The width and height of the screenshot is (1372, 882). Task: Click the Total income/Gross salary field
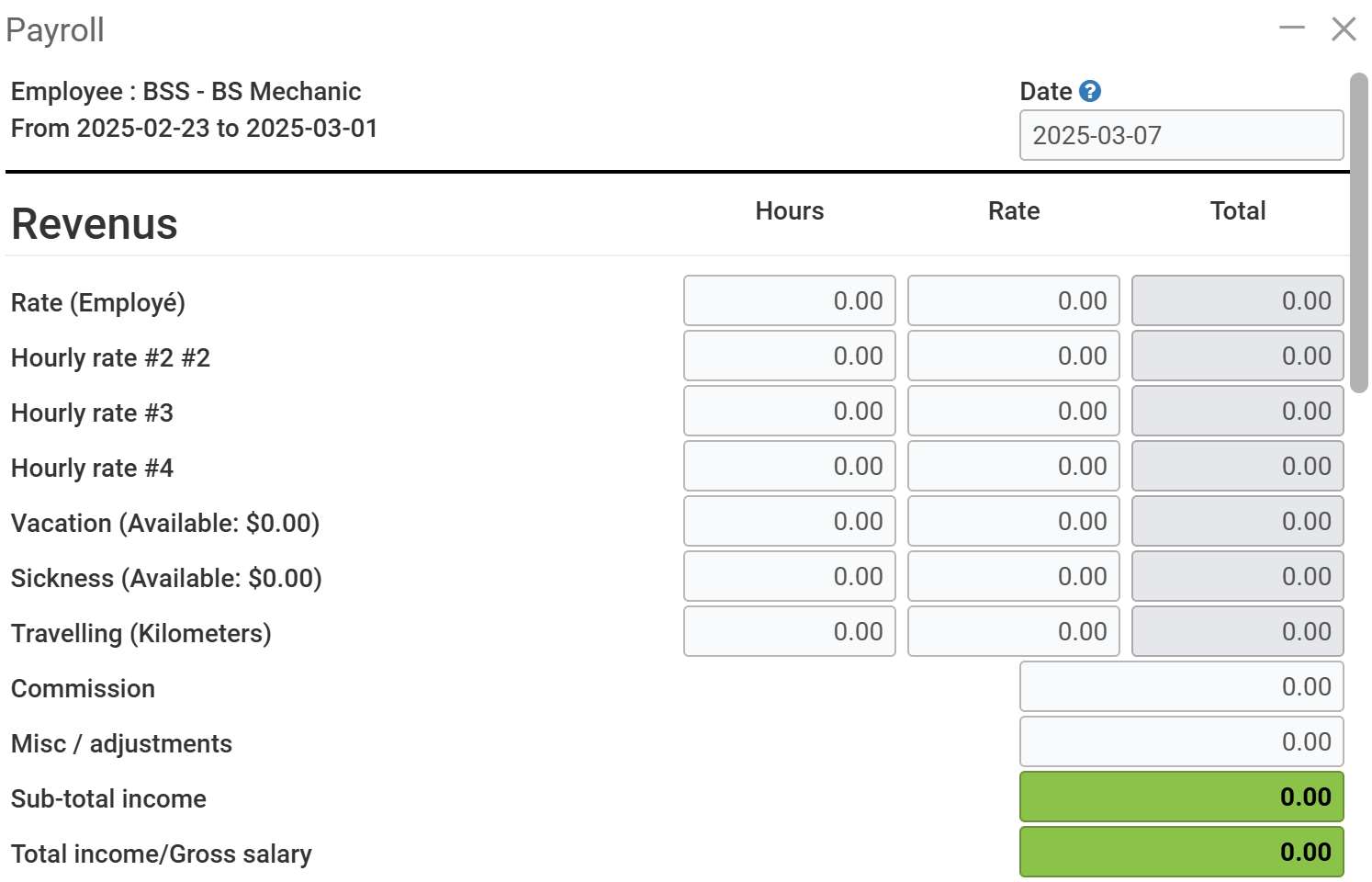[x=1181, y=852]
